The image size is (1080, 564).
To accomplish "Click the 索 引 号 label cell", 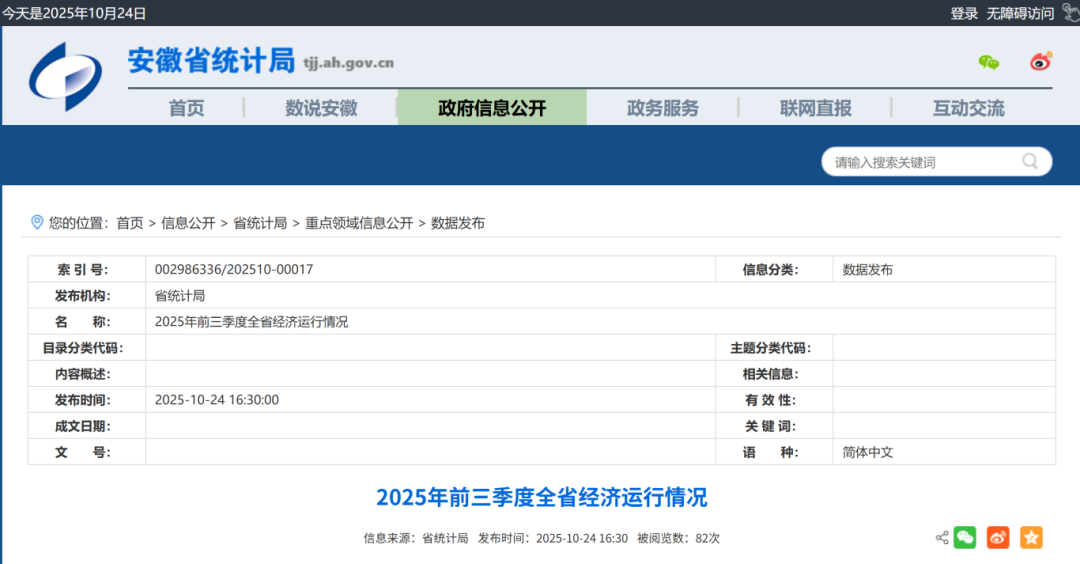I will point(86,269).
